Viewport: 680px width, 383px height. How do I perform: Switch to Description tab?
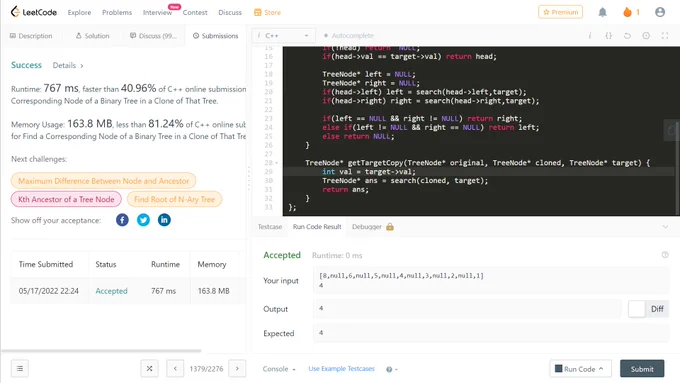tap(31, 36)
